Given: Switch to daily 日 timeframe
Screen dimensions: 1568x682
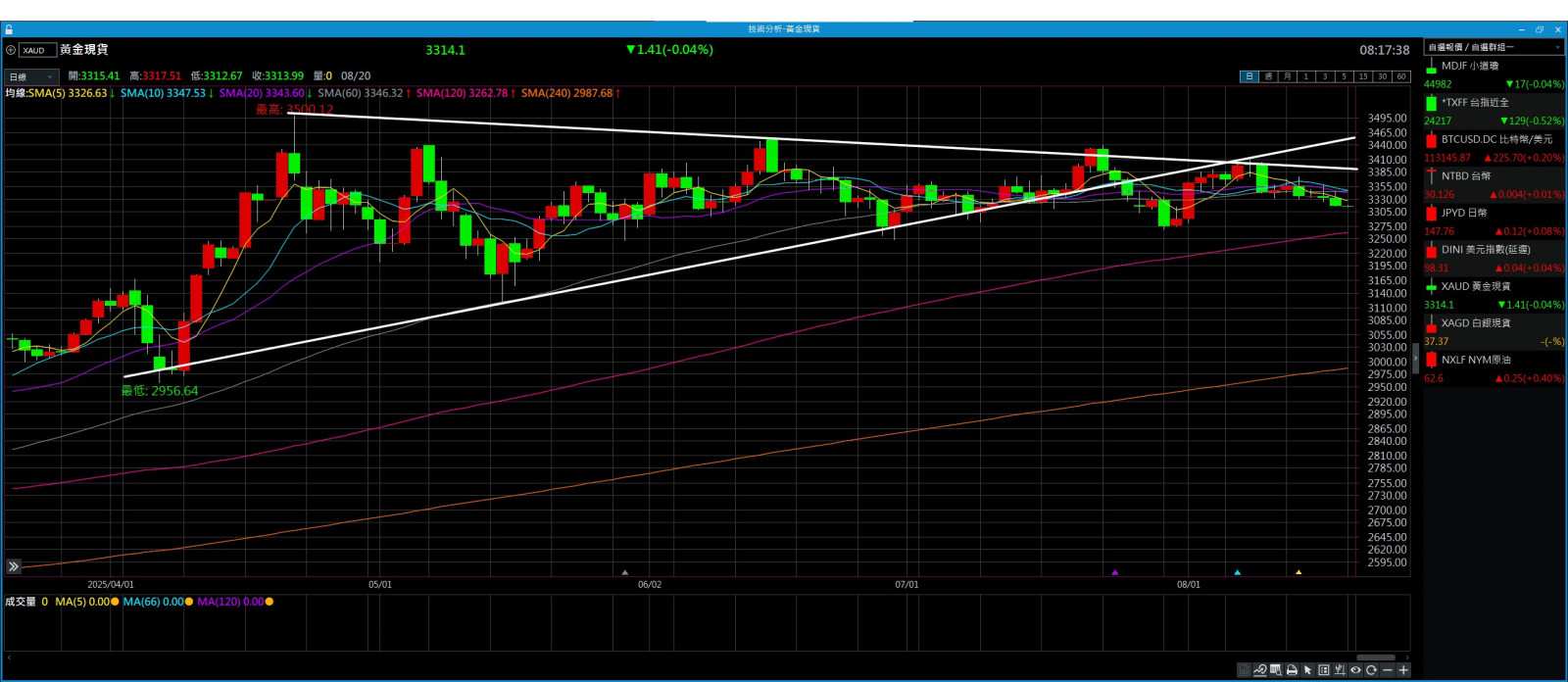Looking at the screenshot, I should click(1249, 76).
